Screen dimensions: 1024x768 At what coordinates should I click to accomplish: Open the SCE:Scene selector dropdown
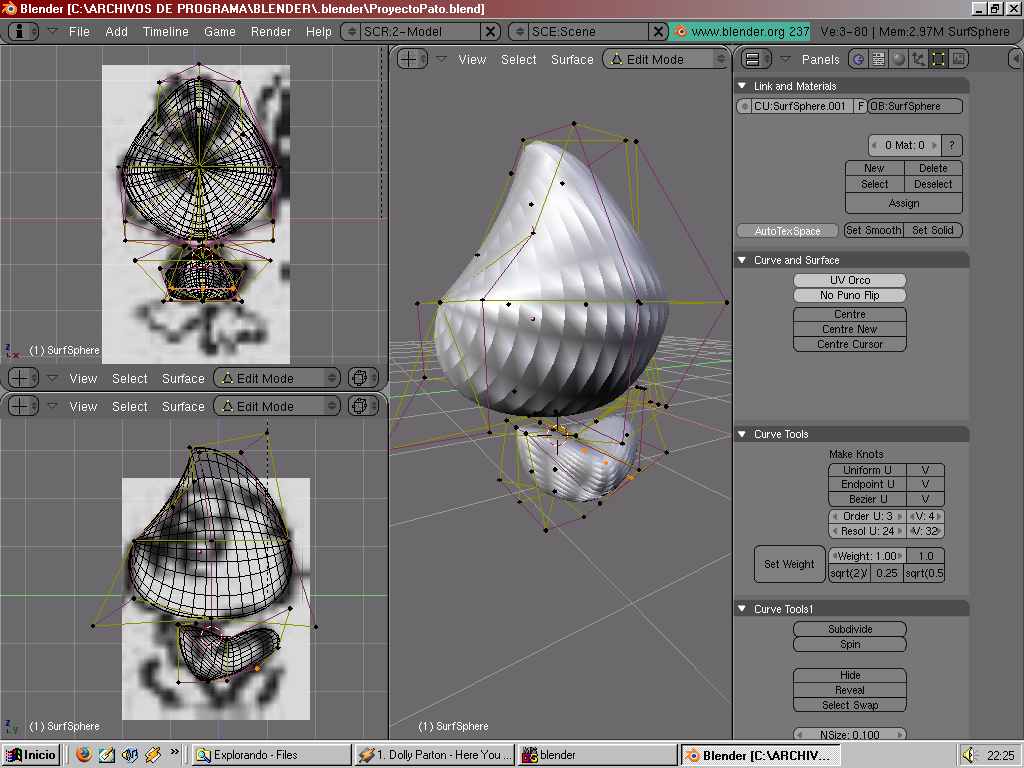(x=519, y=31)
